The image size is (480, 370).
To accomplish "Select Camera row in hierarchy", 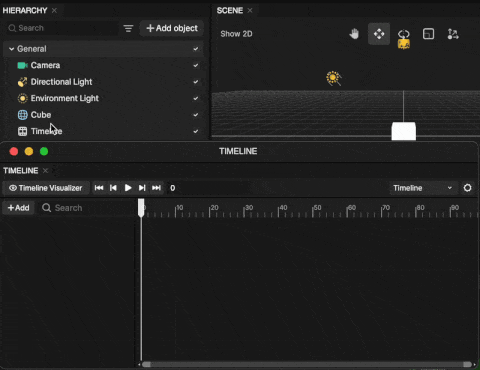I will tap(103, 65).
